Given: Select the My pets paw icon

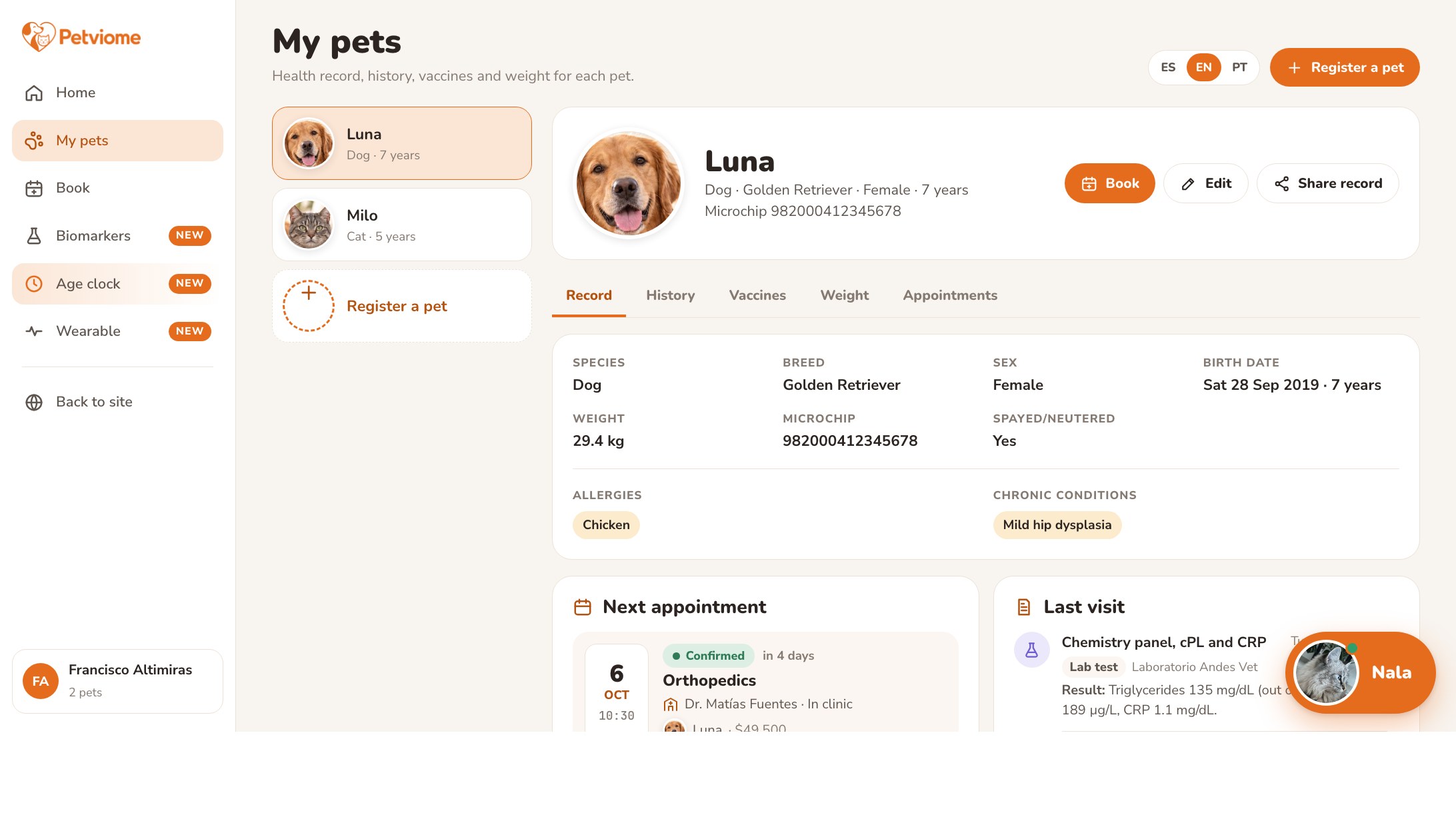Looking at the screenshot, I should click(34, 141).
